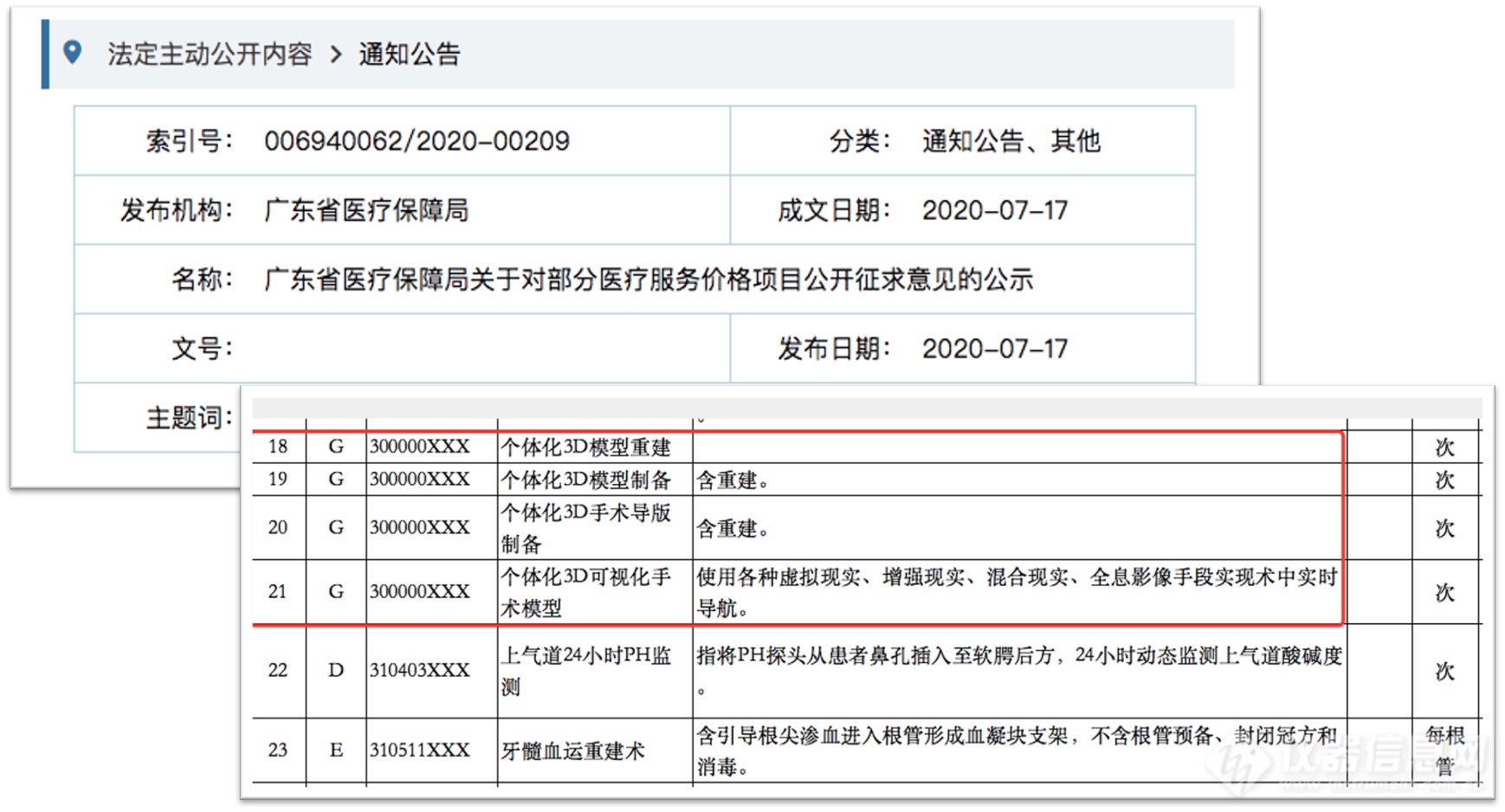Image resolution: width=1505 pixels, height=812 pixels.
Task: Select 牙髓血运重建术 item name
Action: [573, 751]
